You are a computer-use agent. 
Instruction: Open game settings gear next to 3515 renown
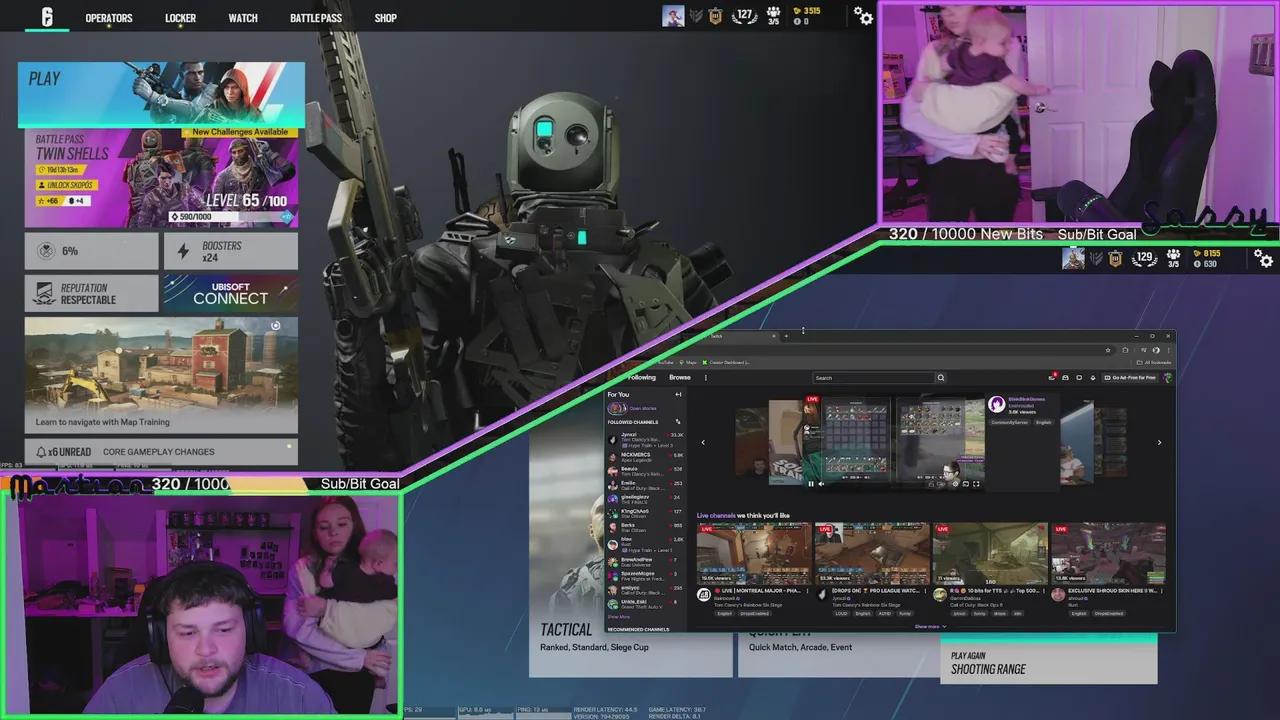(x=862, y=16)
